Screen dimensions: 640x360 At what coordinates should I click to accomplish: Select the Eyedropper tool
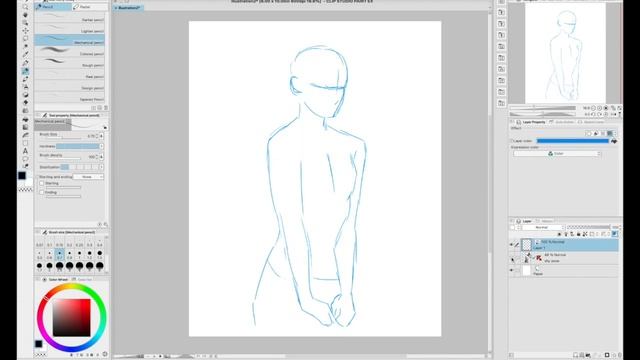pos(25,55)
